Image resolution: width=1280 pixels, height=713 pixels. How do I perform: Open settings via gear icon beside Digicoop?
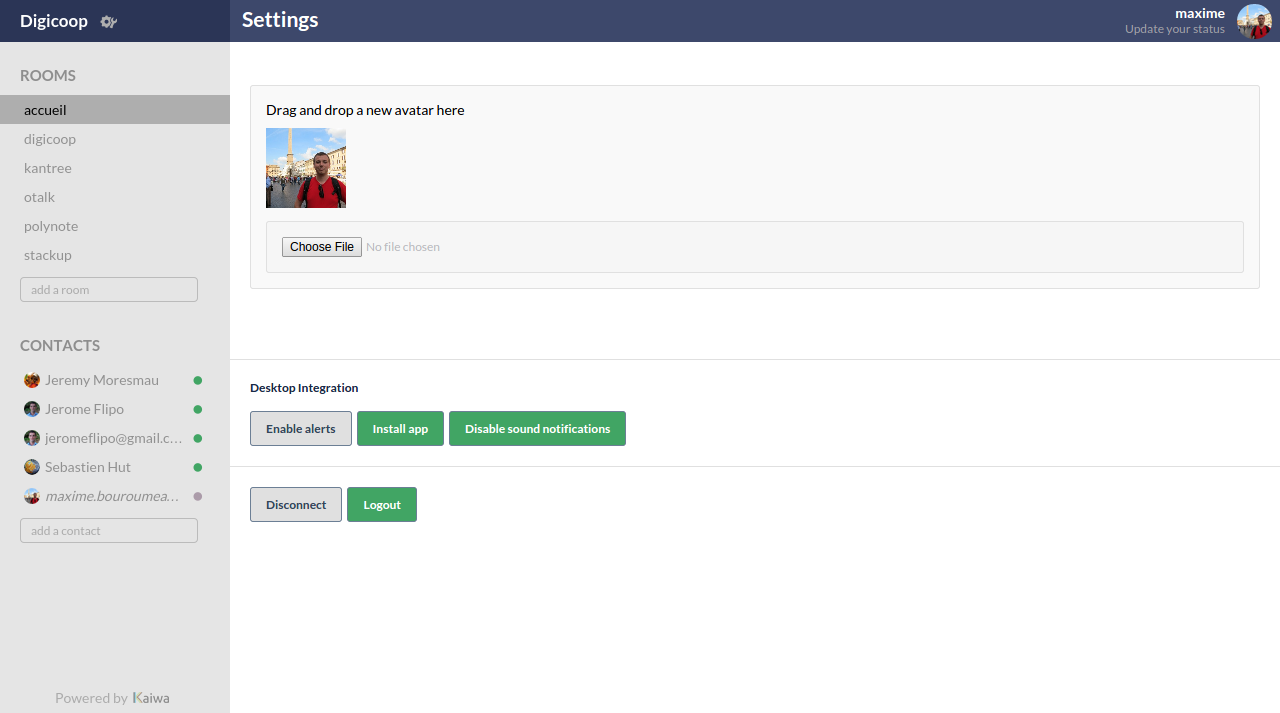109,21
